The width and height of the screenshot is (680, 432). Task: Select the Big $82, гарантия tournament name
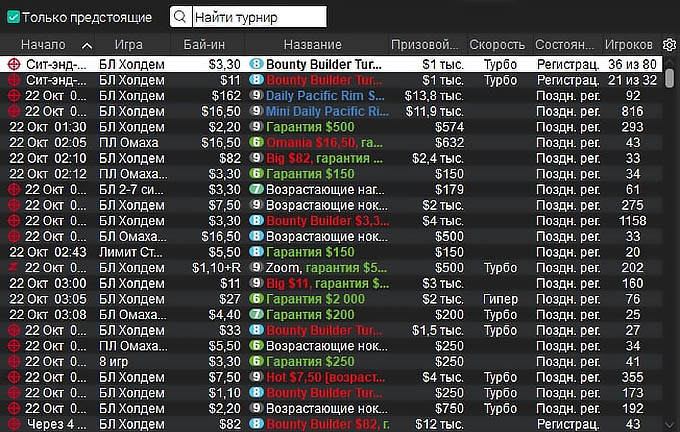tap(324, 158)
